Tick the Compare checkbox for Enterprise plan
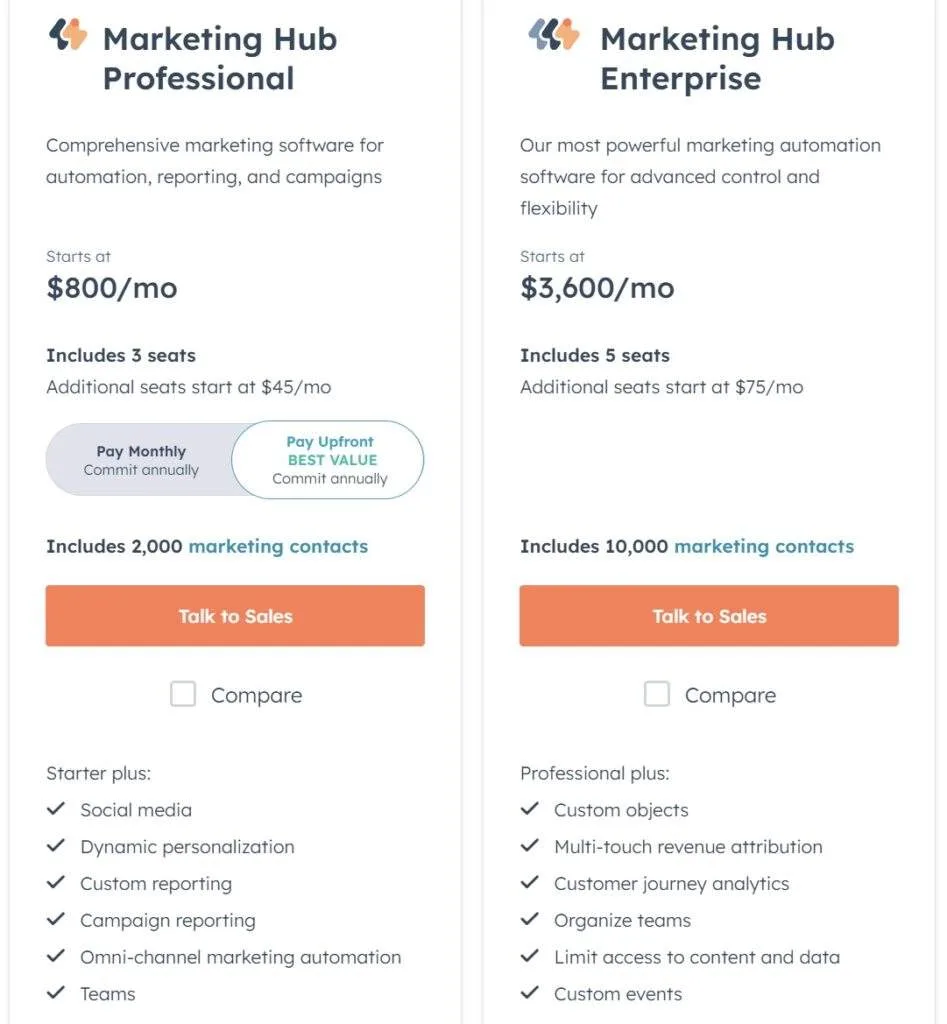Screen dimensions: 947x1024 tap(657, 694)
